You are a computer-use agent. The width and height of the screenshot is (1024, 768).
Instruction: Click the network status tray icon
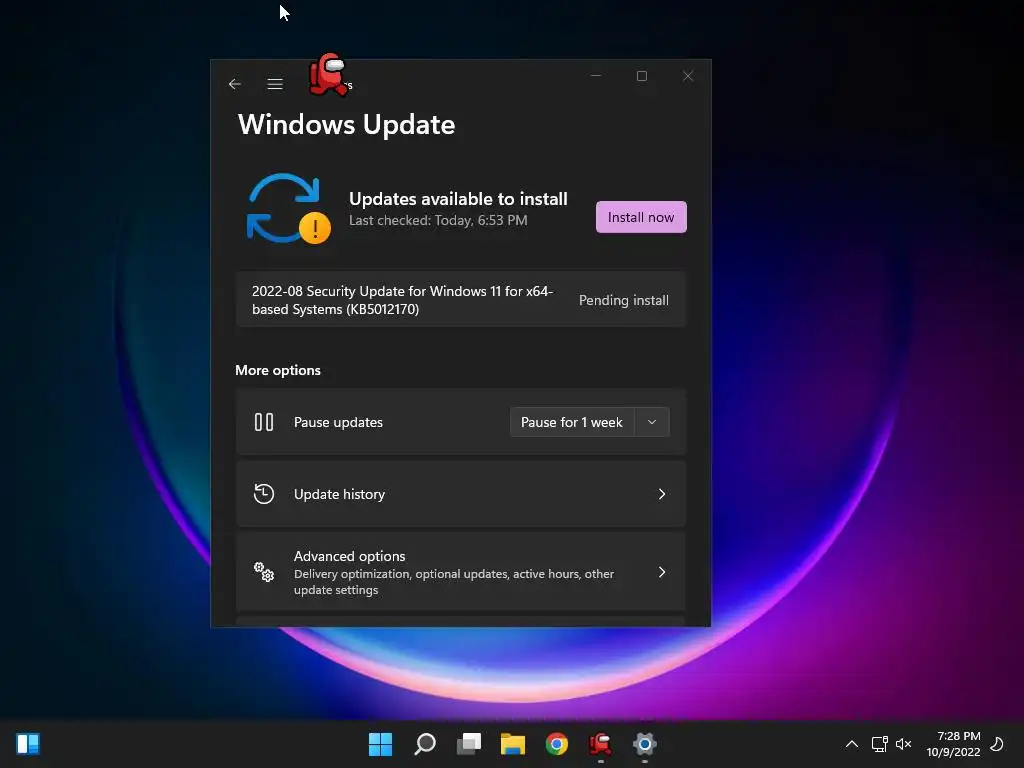click(x=880, y=744)
